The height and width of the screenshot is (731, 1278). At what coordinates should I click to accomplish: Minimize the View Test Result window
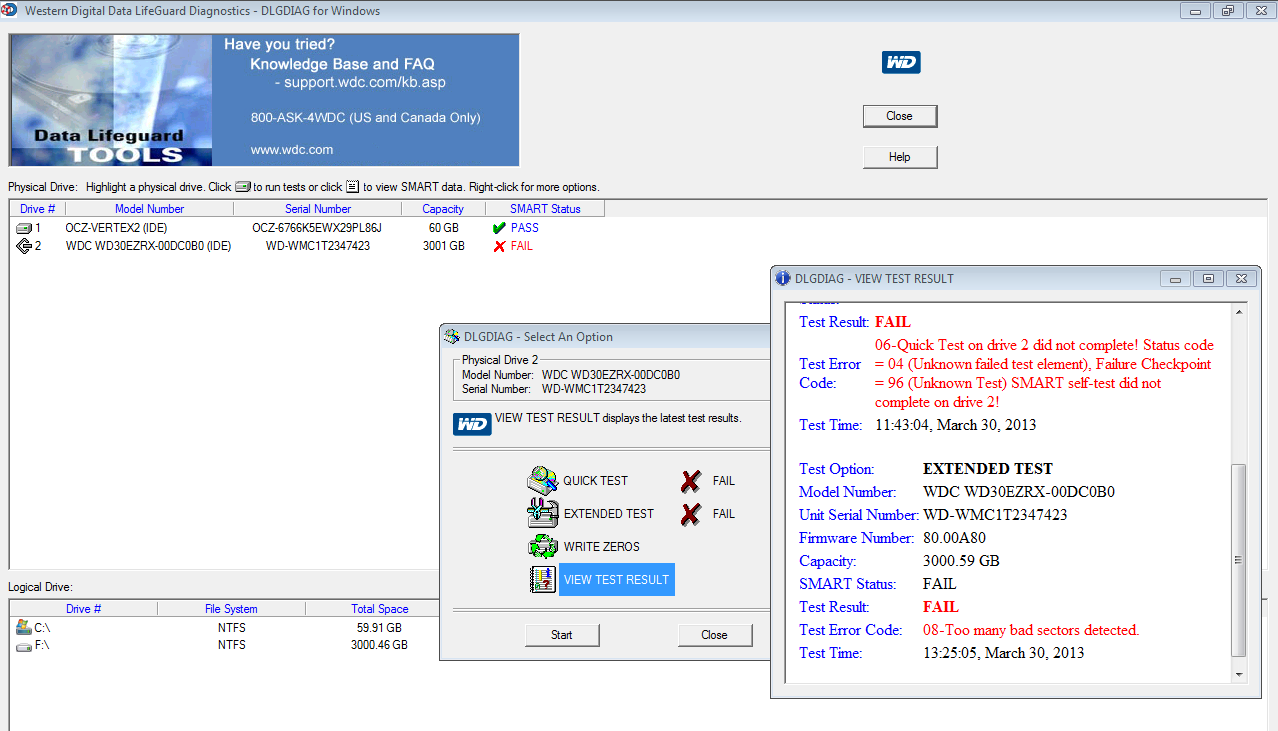pyautogui.click(x=1175, y=279)
